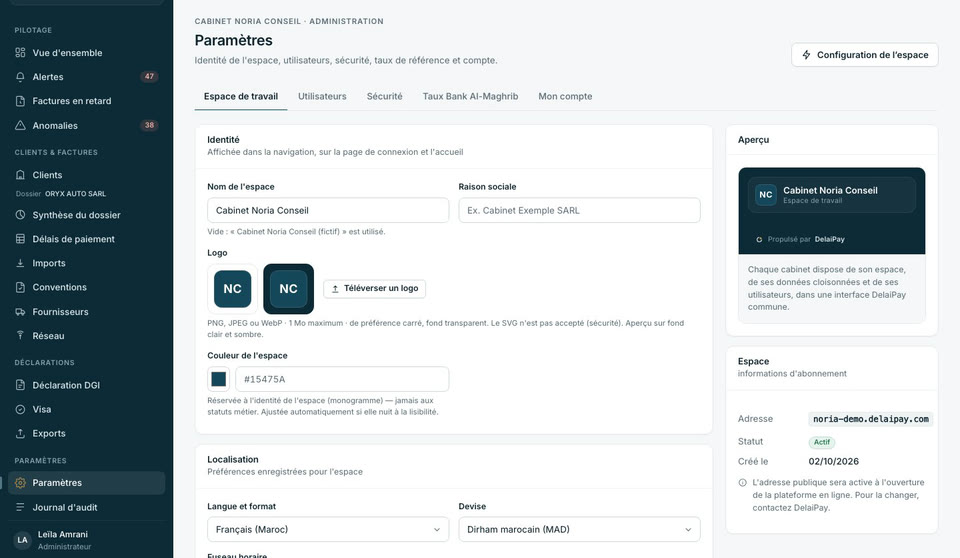The height and width of the screenshot is (558, 960).
Task: Open the Devise dropdown
Action: [579, 529]
